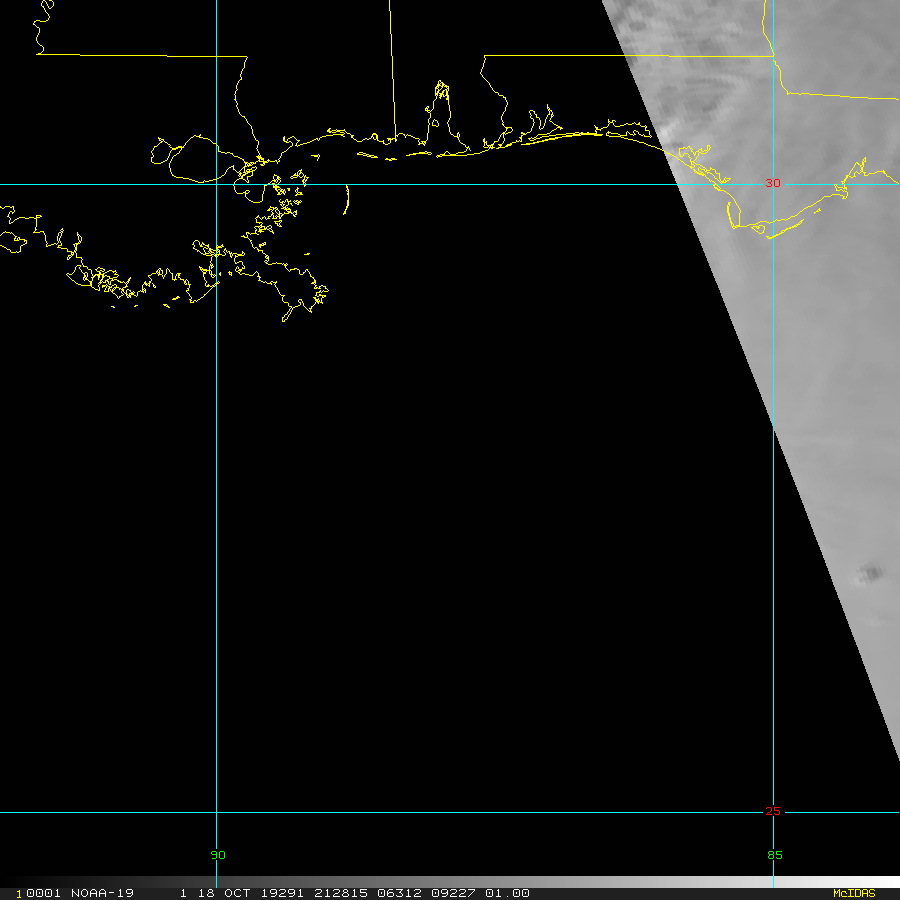Click the 19291 Julian date value
900x900 pixels.
coord(282,893)
